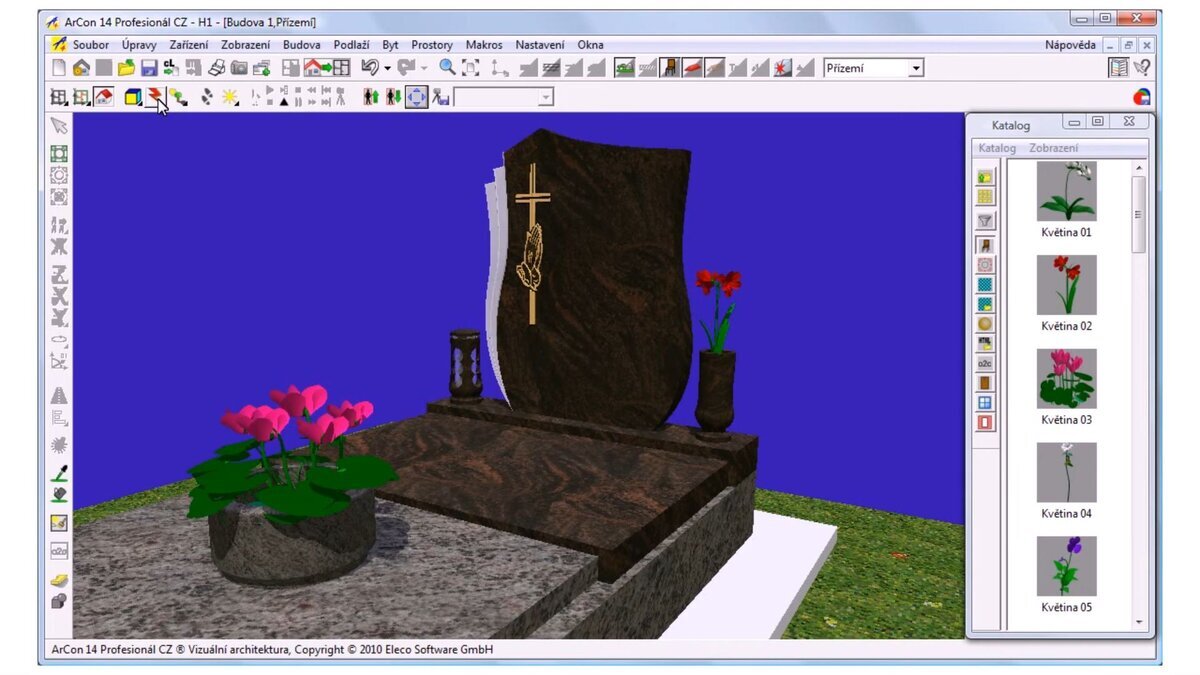This screenshot has width=1200, height=675.
Task: Click the New document icon
Action: click(59, 68)
